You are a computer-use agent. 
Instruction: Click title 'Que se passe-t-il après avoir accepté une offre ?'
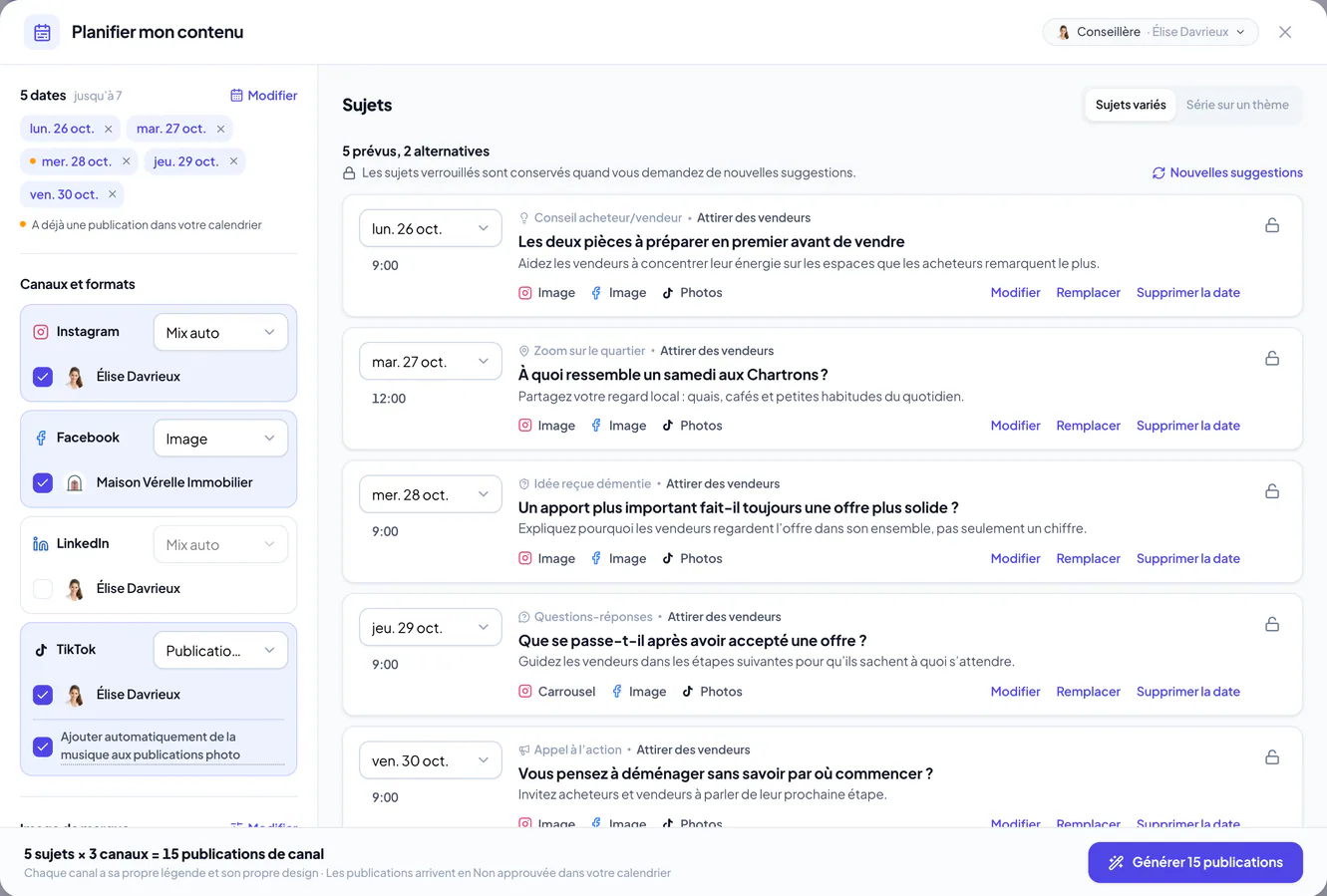pyautogui.click(x=692, y=641)
